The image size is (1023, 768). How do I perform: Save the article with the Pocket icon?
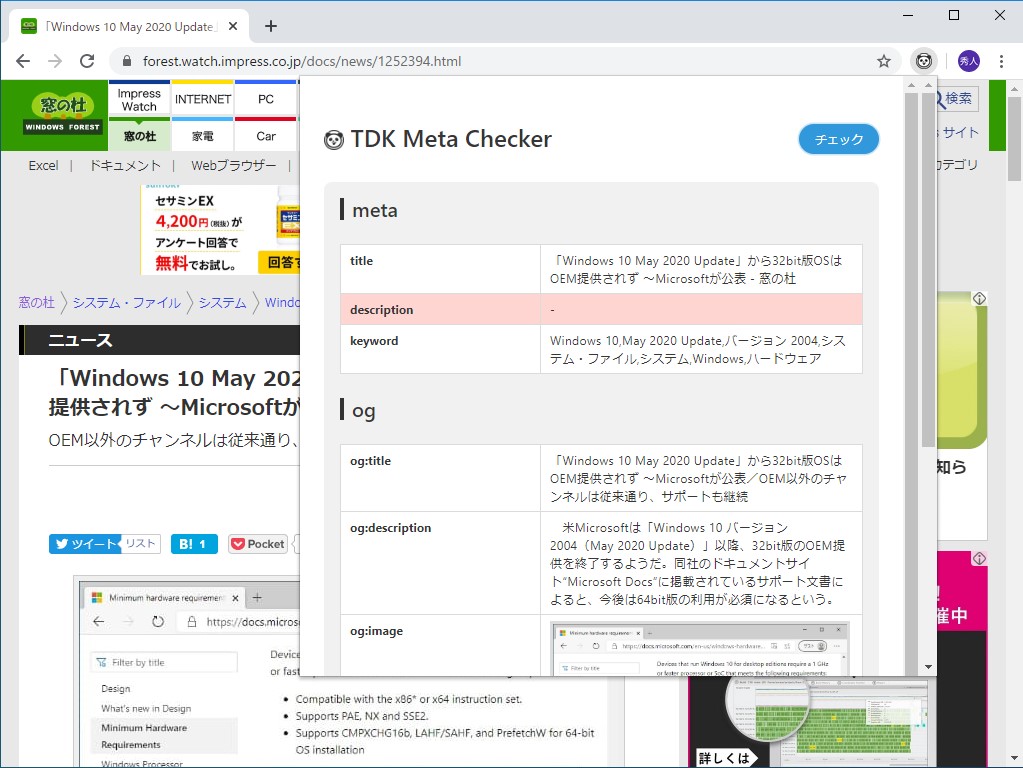coord(257,543)
